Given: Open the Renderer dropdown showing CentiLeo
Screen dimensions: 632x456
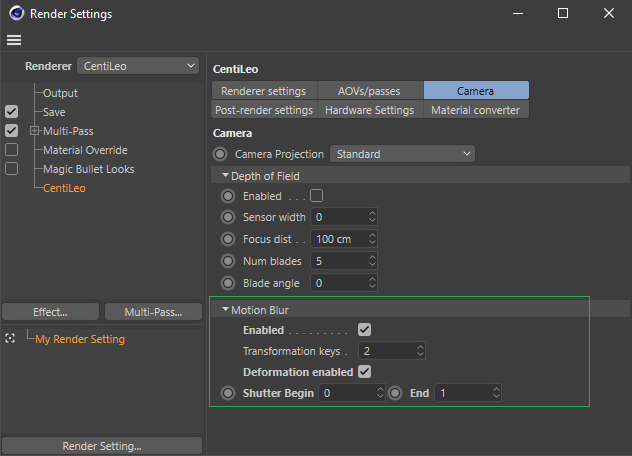Looking at the screenshot, I should pyautogui.click(x=138, y=66).
